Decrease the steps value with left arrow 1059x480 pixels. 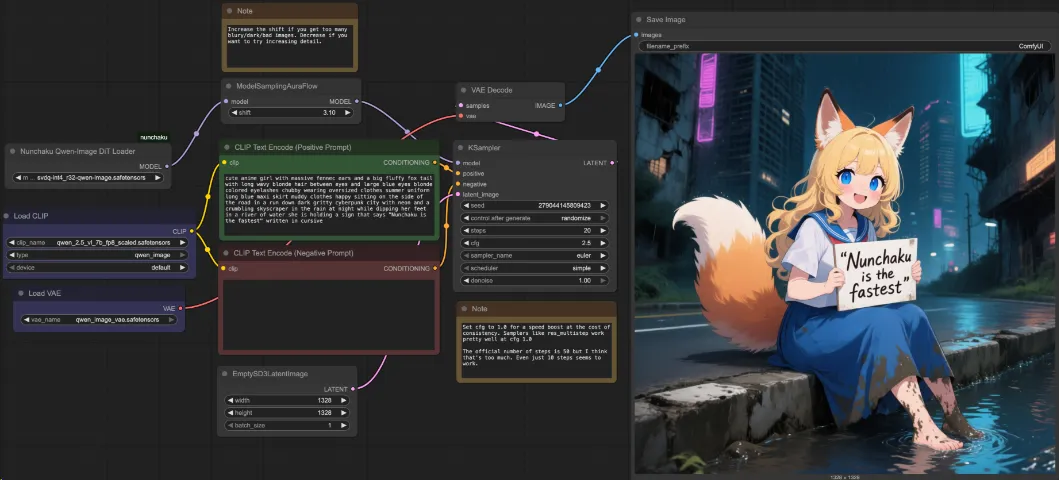pos(467,231)
